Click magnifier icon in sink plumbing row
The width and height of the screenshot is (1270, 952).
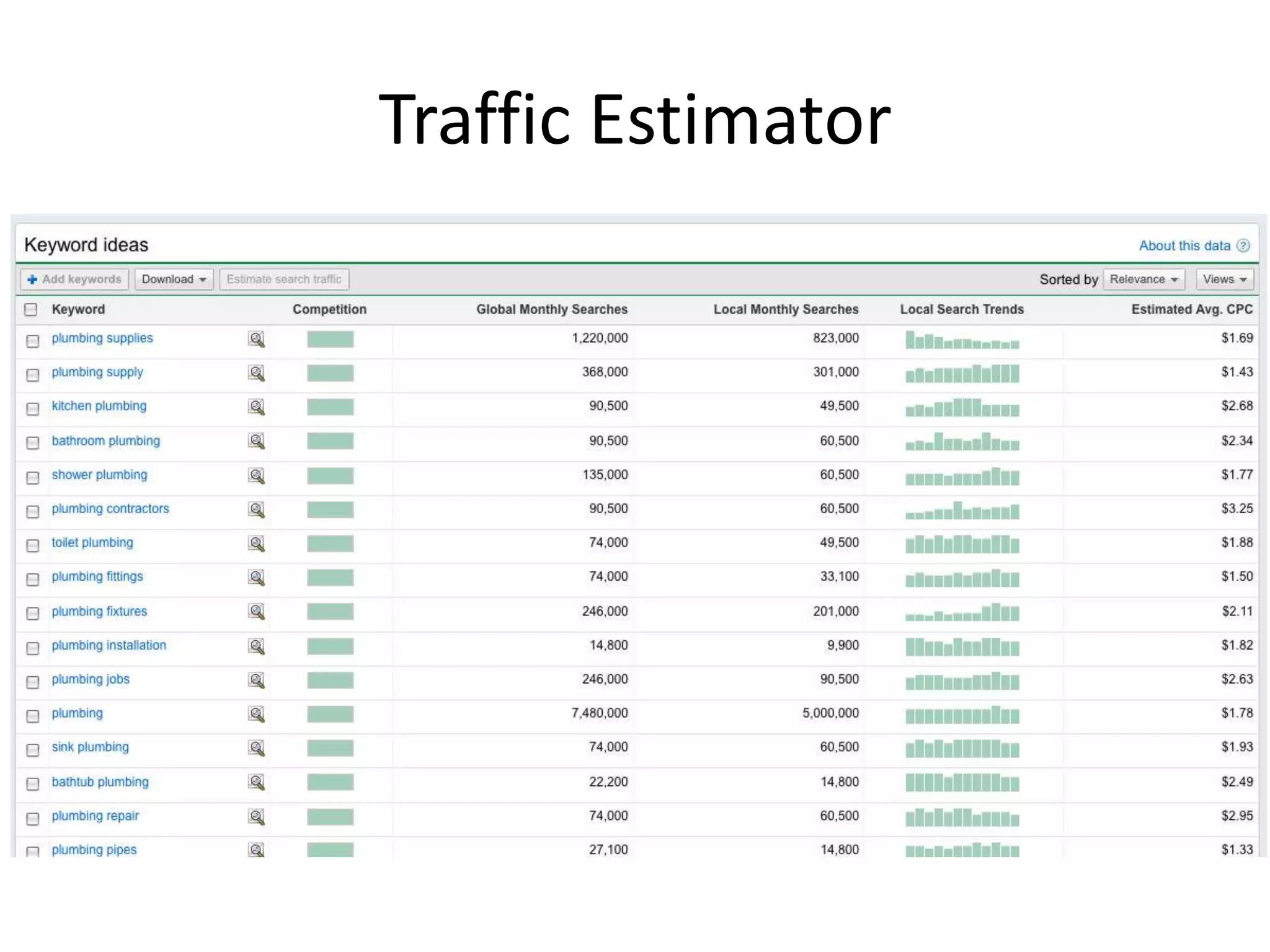[256, 749]
